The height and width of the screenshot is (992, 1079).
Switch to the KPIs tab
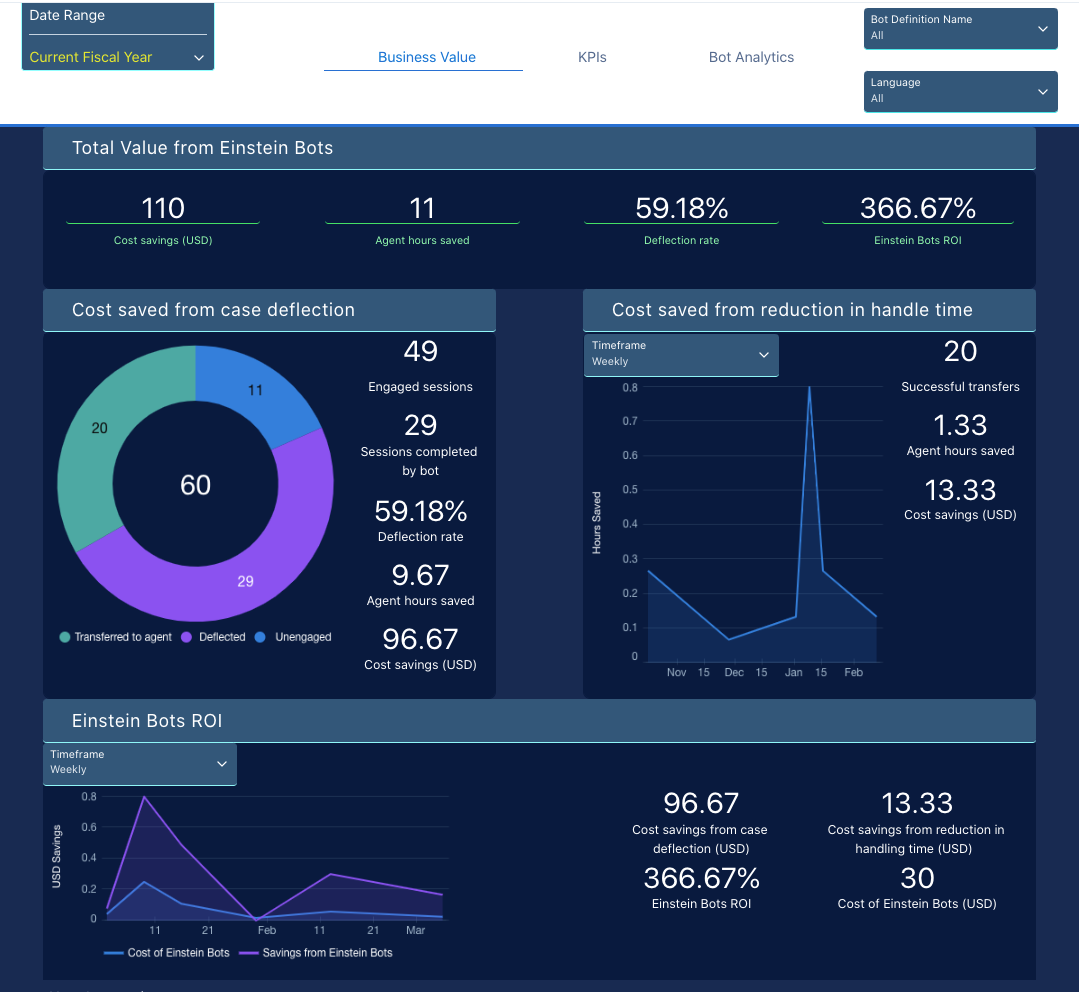592,57
